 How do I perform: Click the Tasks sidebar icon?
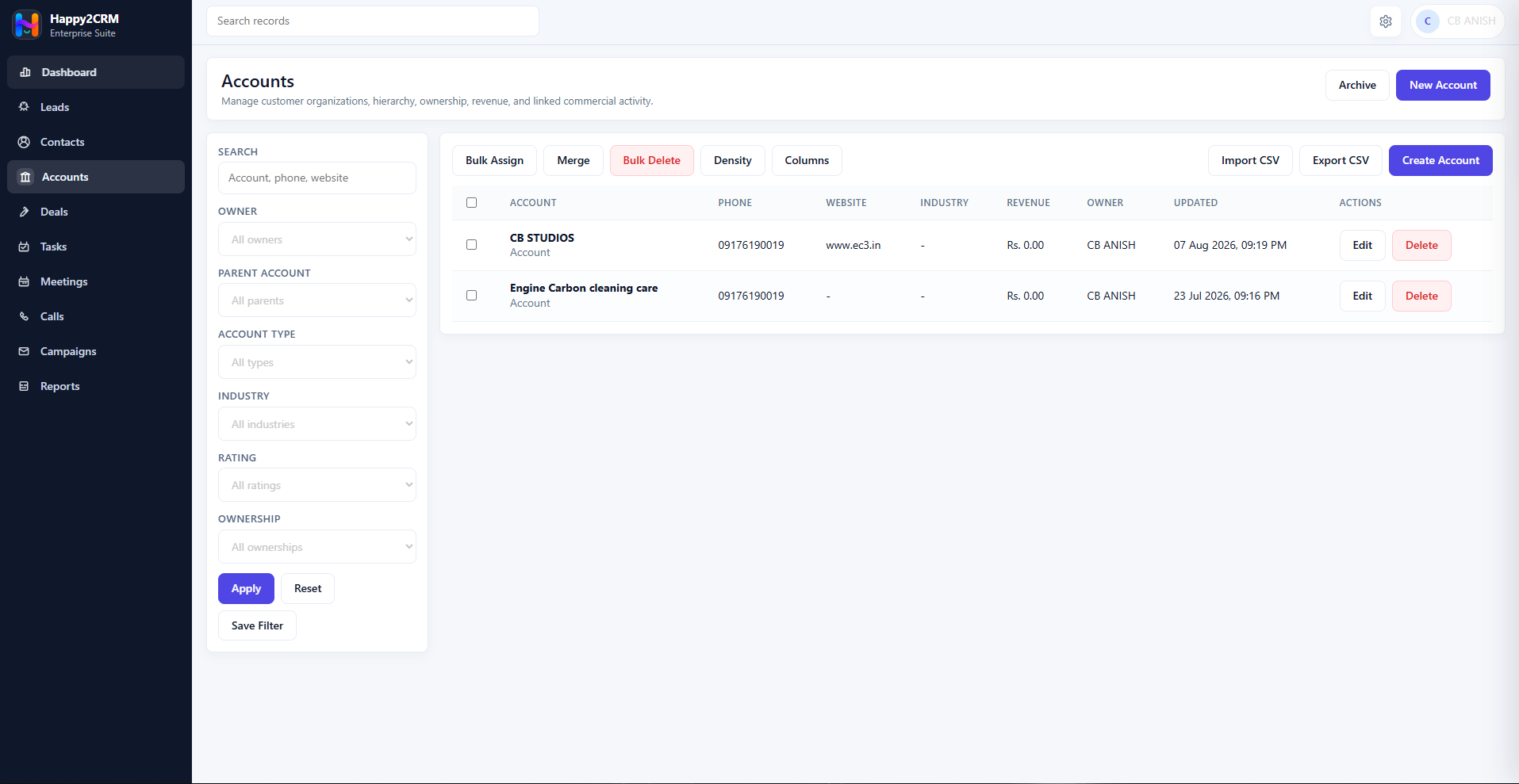coord(24,247)
